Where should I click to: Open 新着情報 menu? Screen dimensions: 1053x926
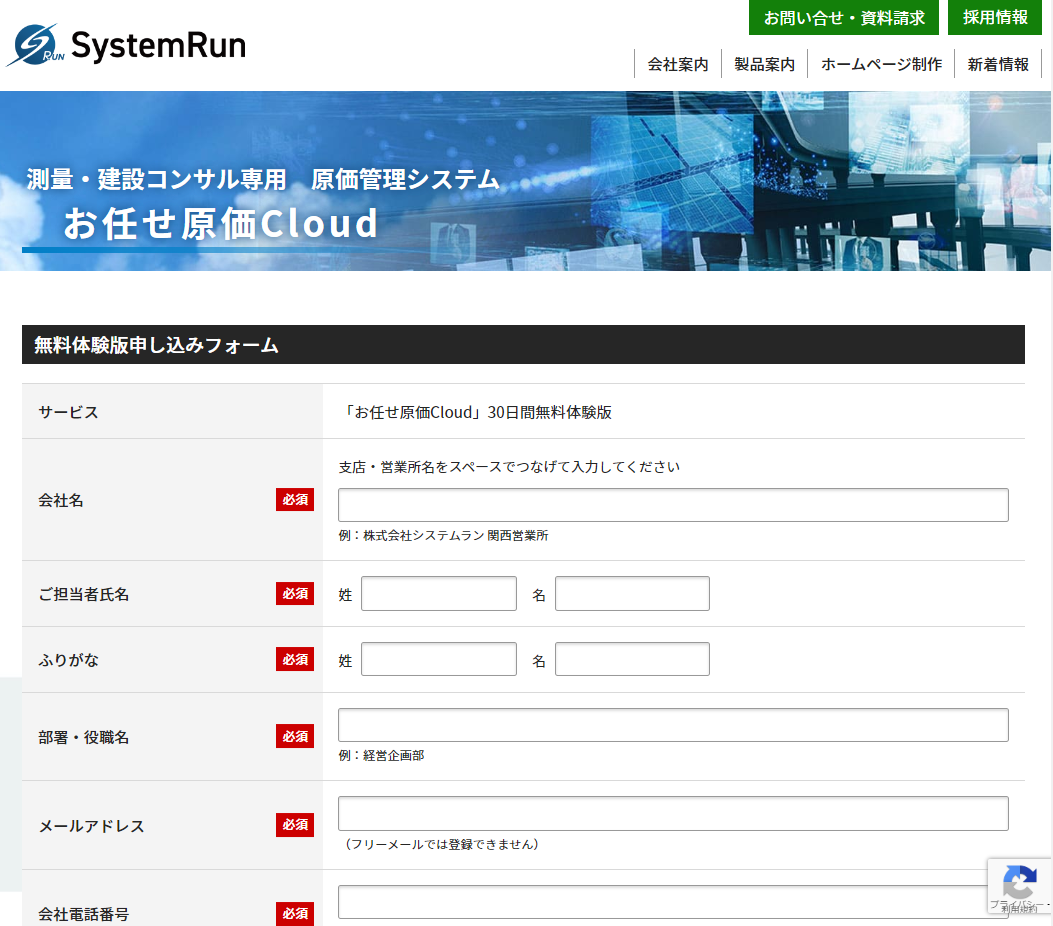(998, 64)
